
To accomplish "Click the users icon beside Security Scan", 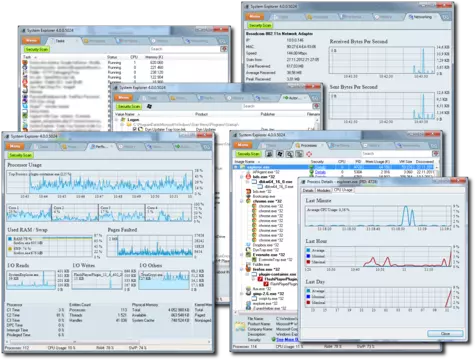I will pos(269,154).
